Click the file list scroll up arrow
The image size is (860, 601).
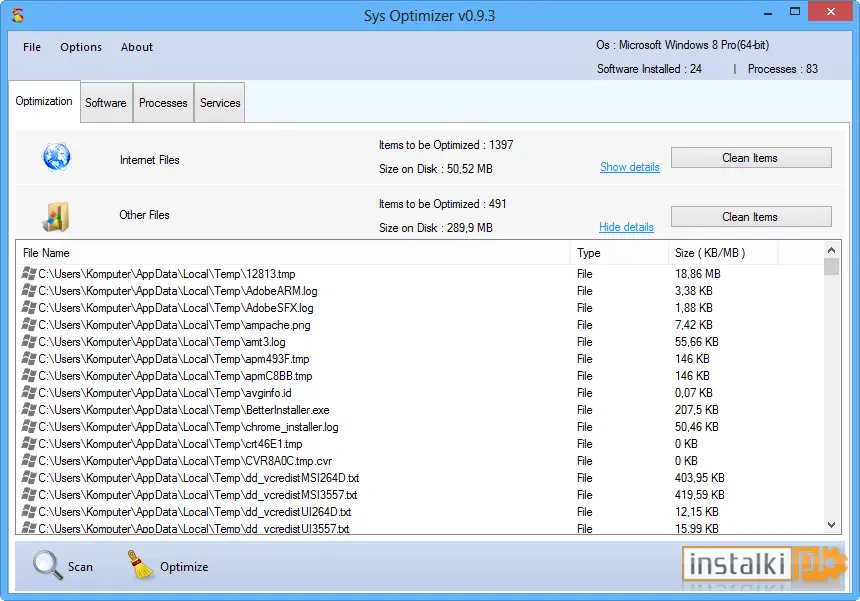pos(831,250)
